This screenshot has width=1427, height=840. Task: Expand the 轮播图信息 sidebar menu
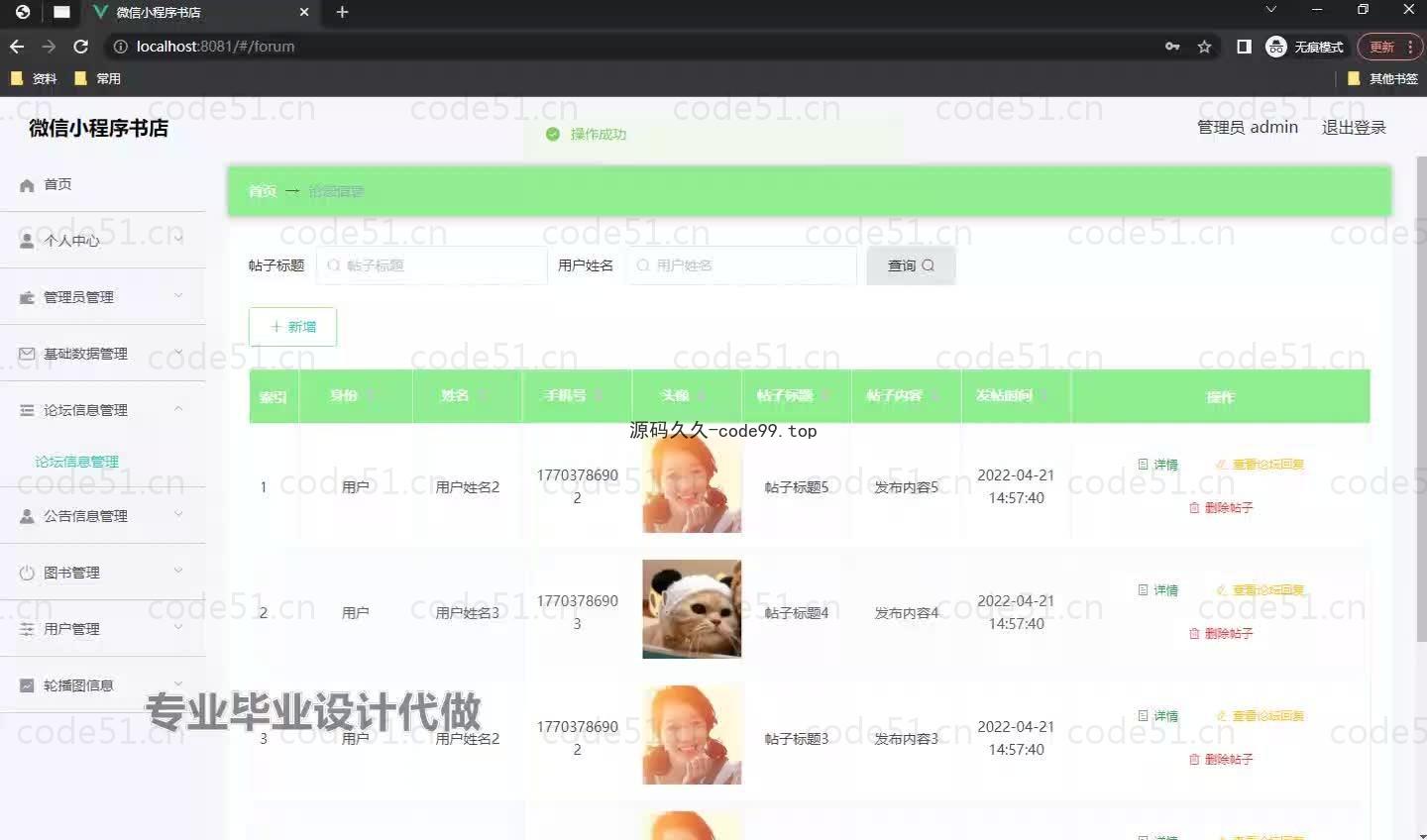pos(103,684)
